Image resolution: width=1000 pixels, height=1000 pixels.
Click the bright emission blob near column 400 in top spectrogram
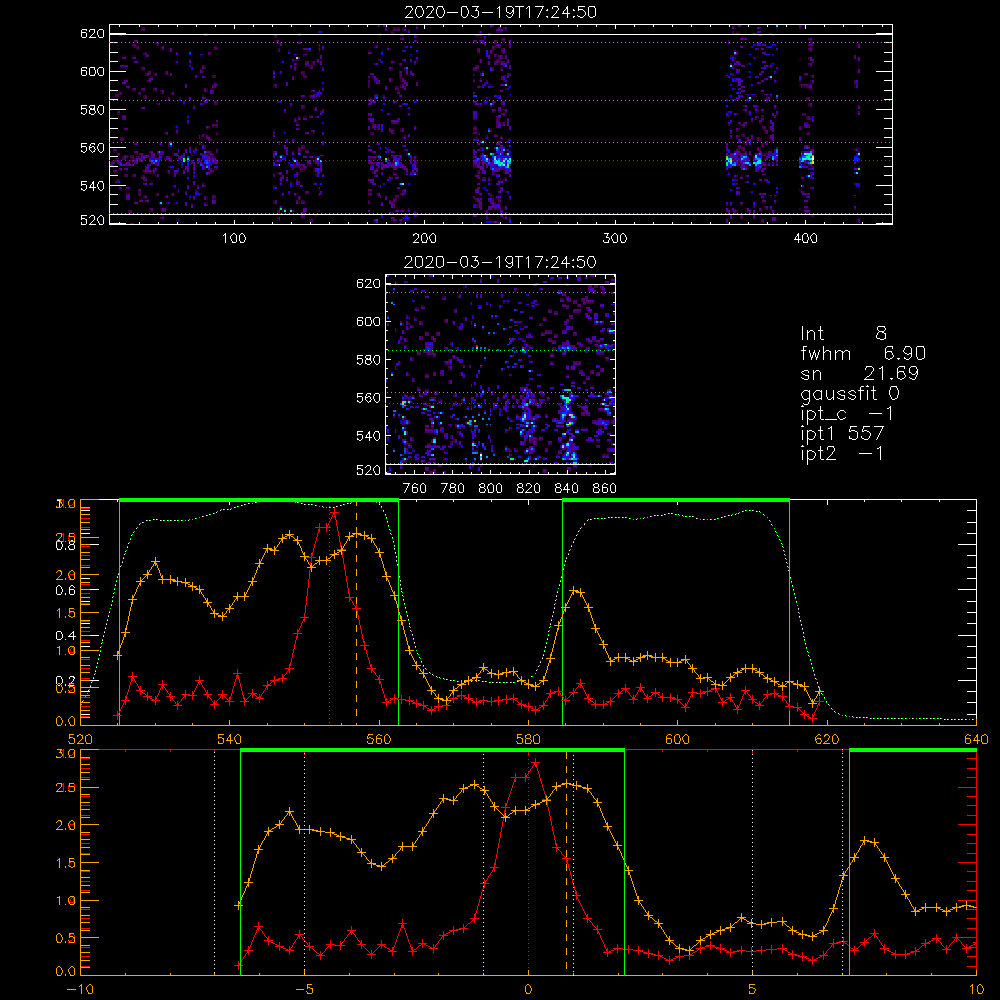click(x=807, y=157)
